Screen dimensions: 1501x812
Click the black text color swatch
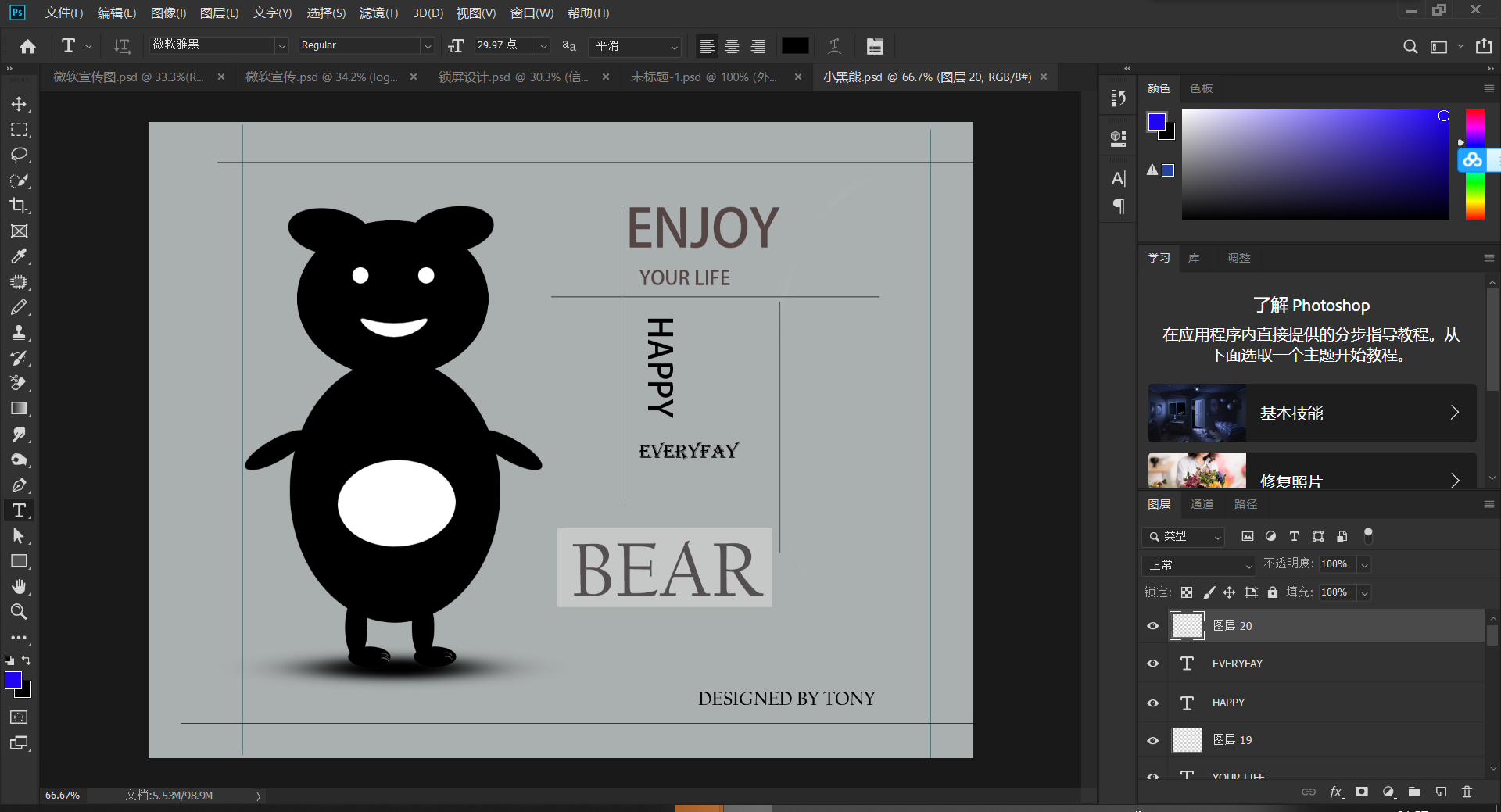(x=795, y=46)
